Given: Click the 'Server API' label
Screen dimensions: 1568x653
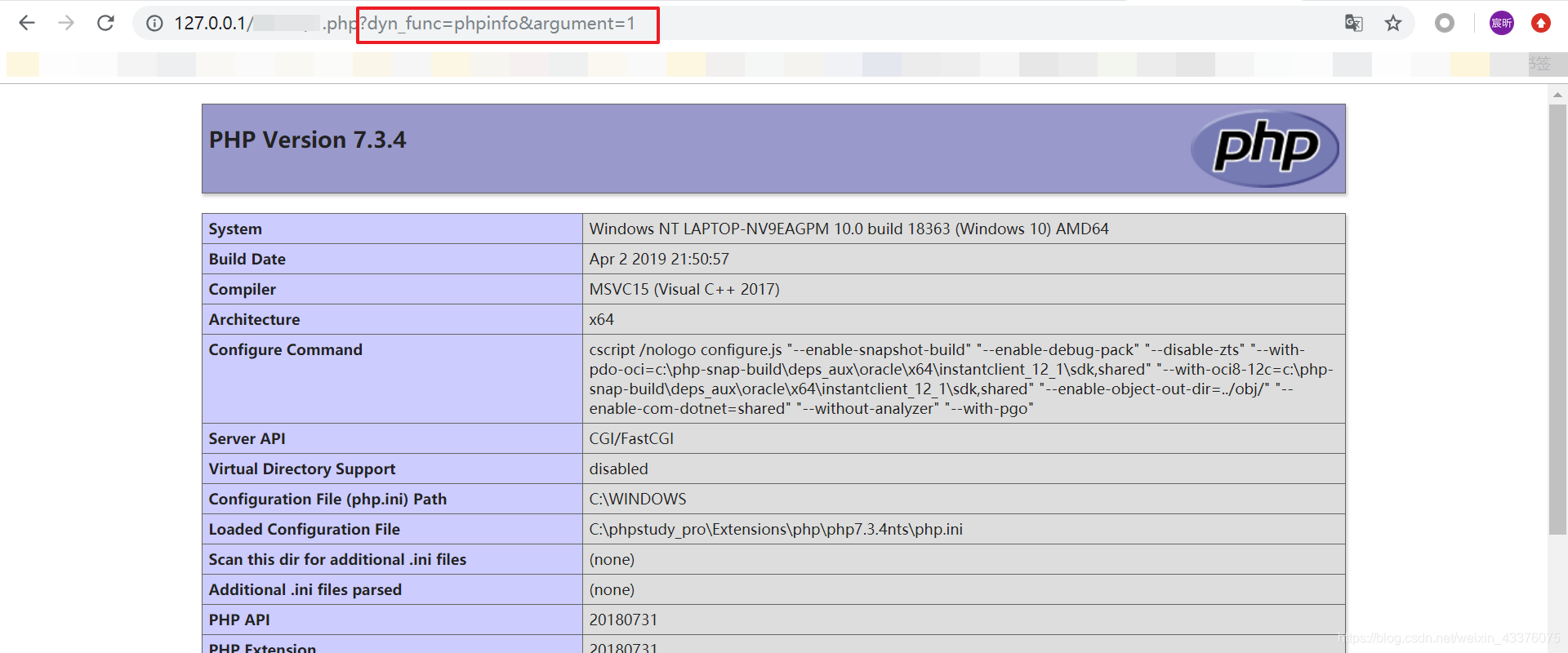Looking at the screenshot, I should tap(247, 438).
